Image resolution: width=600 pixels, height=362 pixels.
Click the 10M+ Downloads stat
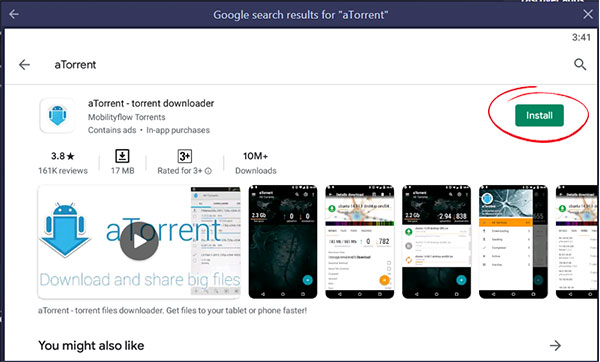coord(256,163)
